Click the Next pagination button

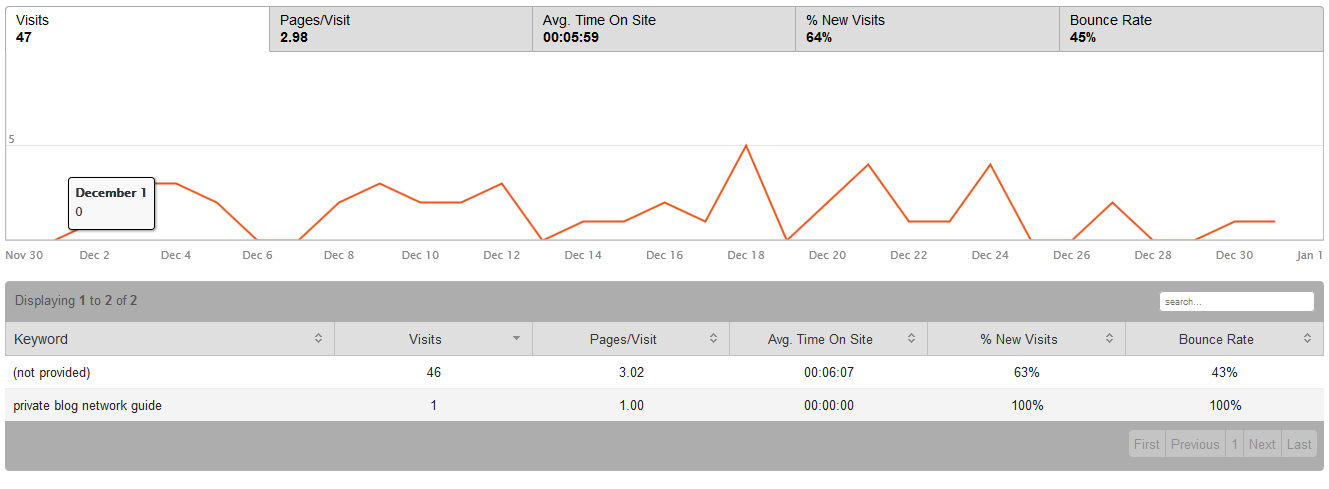click(x=1262, y=444)
